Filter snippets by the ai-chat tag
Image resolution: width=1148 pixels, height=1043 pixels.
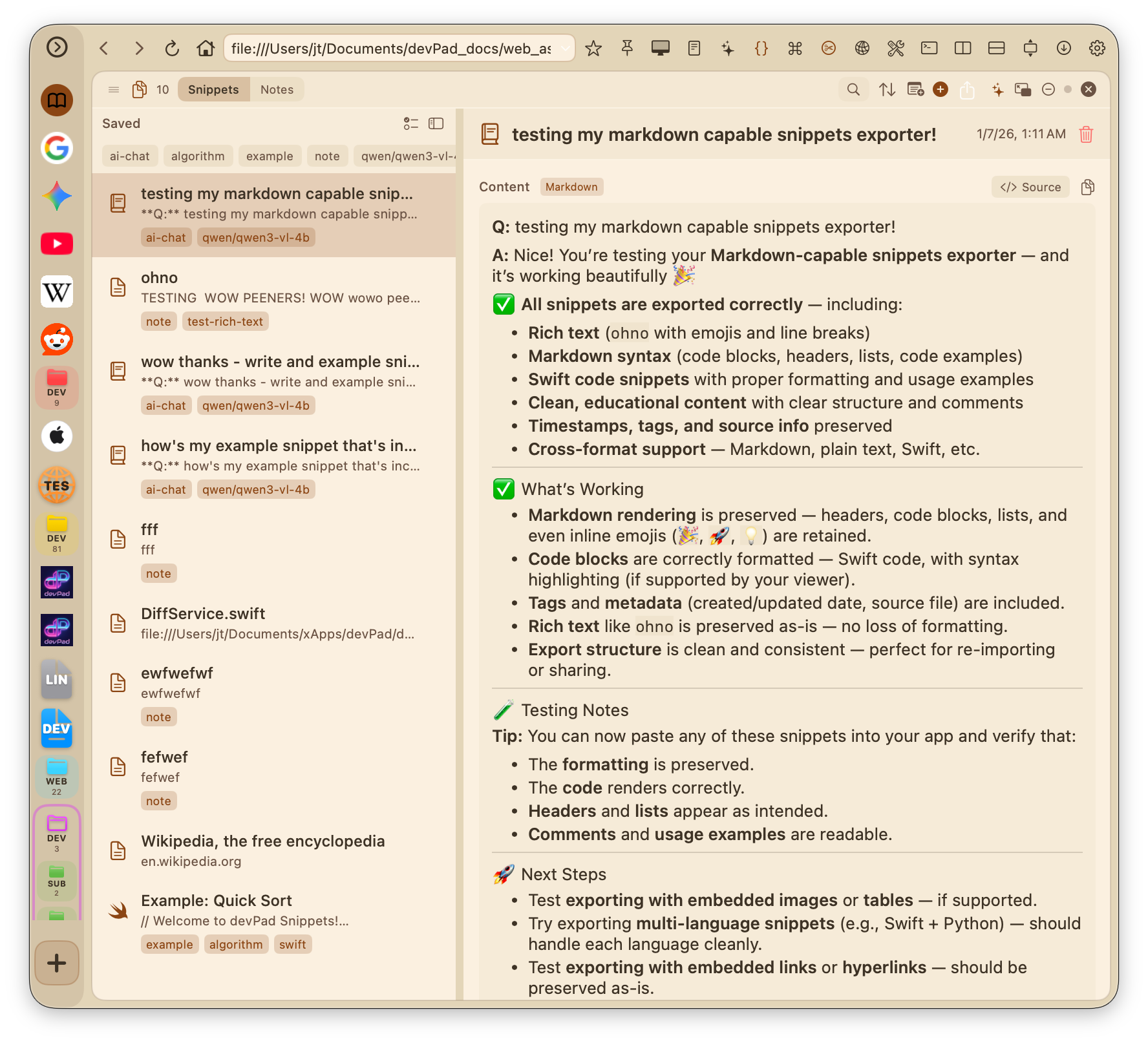pos(130,156)
